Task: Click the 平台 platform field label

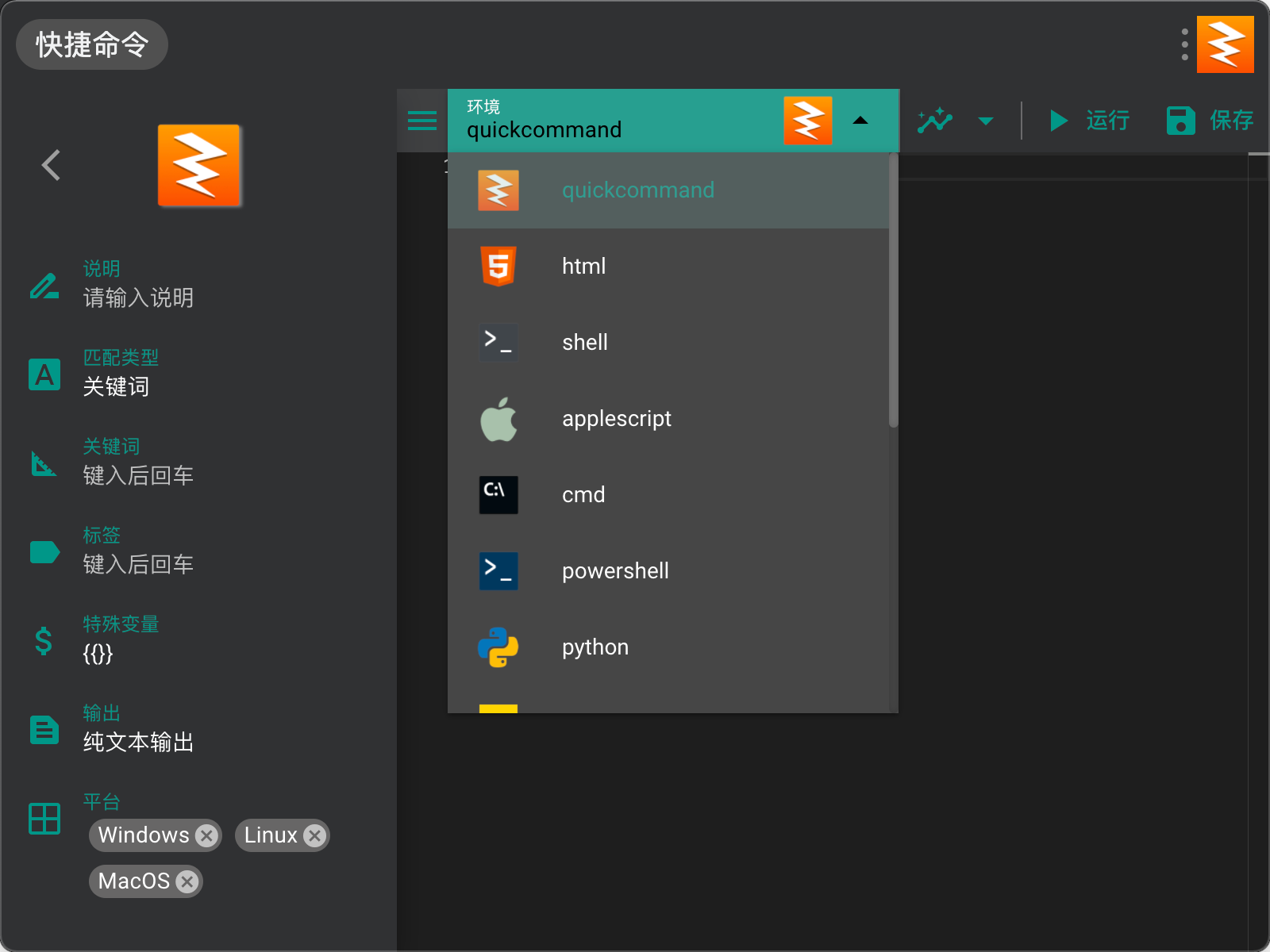Action: pyautogui.click(x=102, y=801)
